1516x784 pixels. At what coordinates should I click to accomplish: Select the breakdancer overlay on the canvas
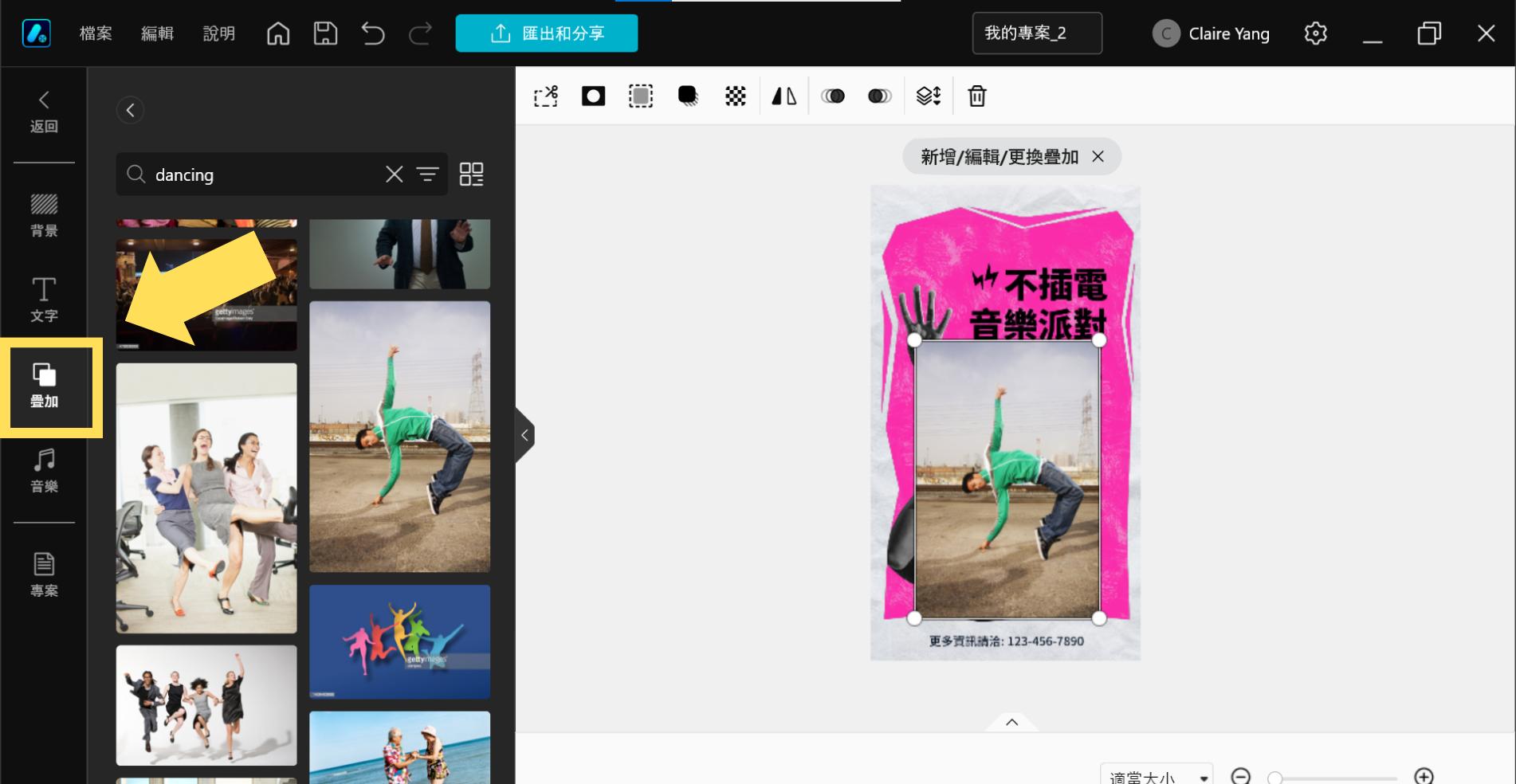pos(1007,479)
